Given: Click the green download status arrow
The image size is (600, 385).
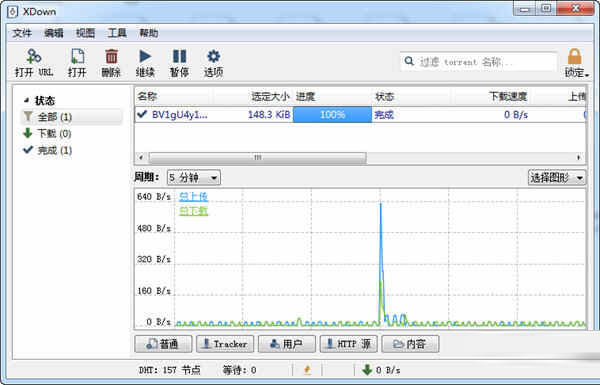Looking at the screenshot, I should coord(367,370).
